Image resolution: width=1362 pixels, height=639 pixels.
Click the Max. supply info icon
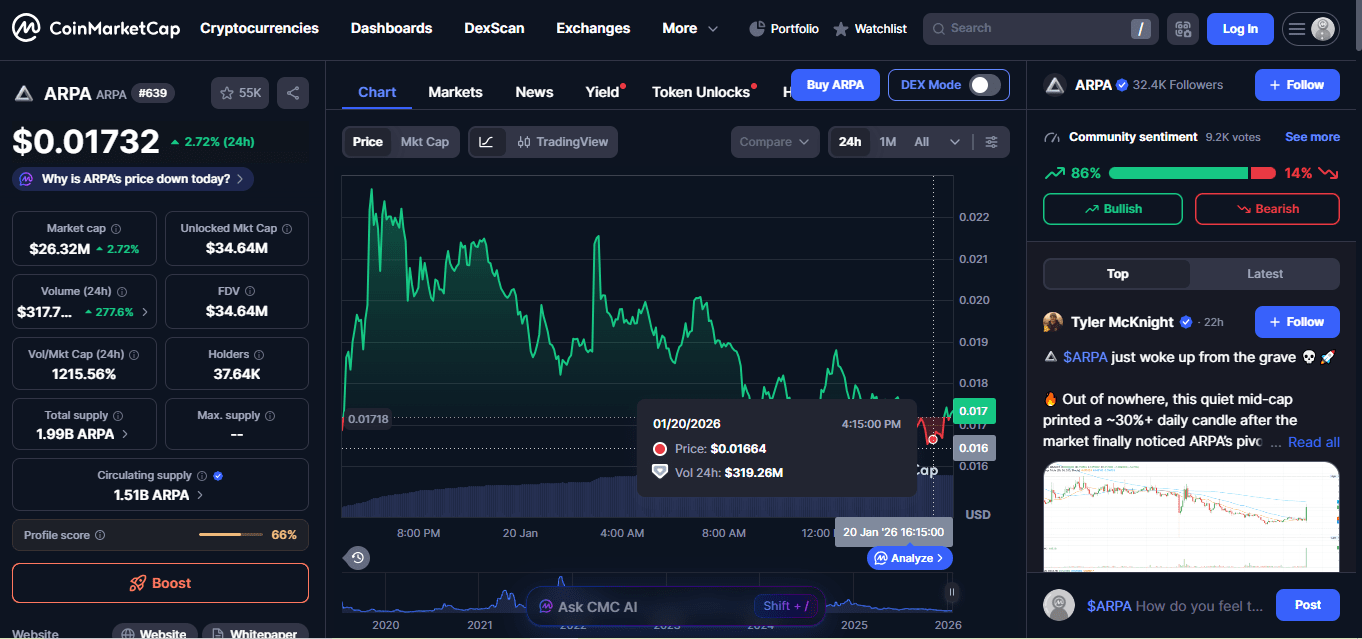(x=270, y=415)
